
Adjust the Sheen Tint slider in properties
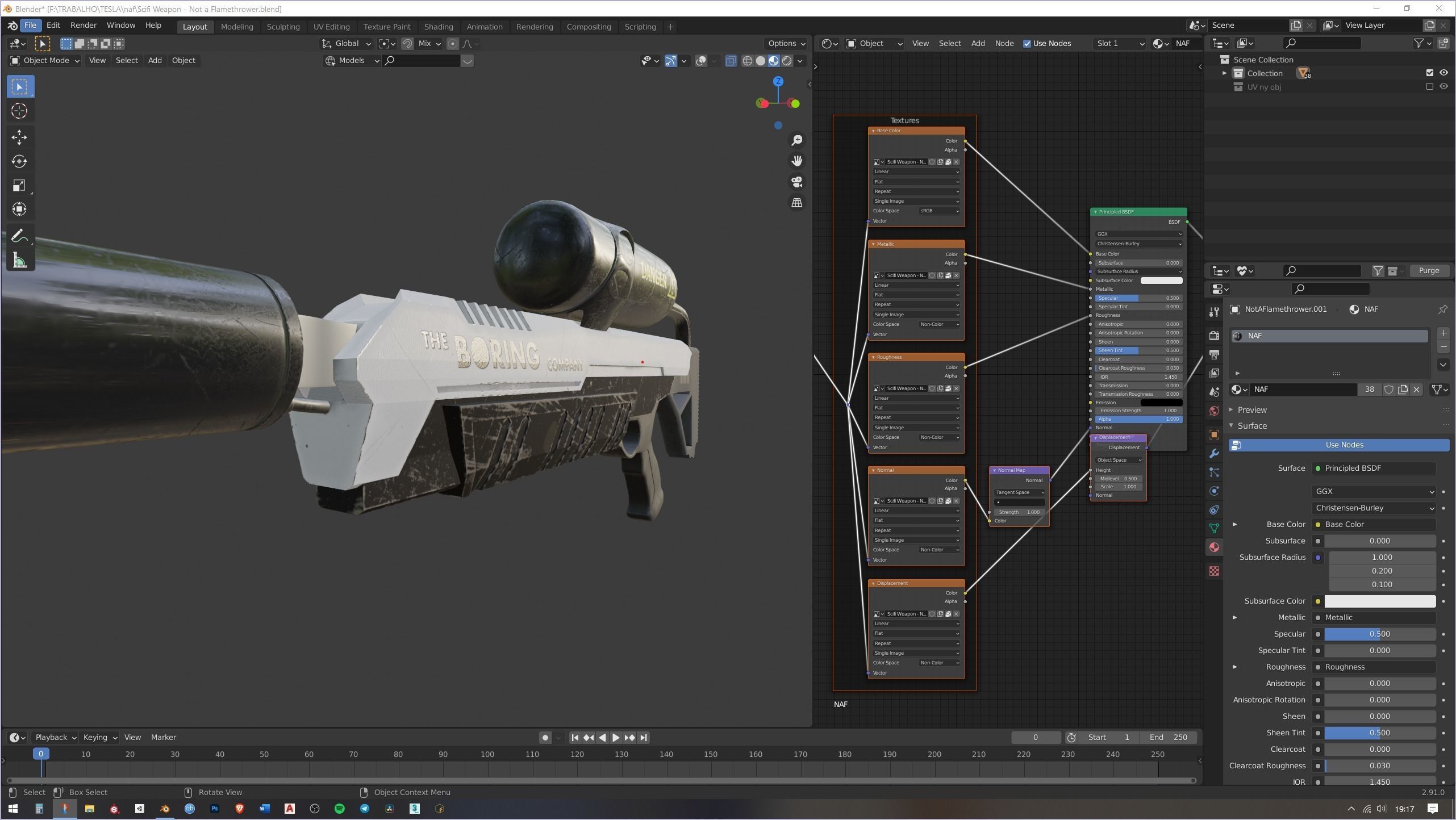[1379, 733]
